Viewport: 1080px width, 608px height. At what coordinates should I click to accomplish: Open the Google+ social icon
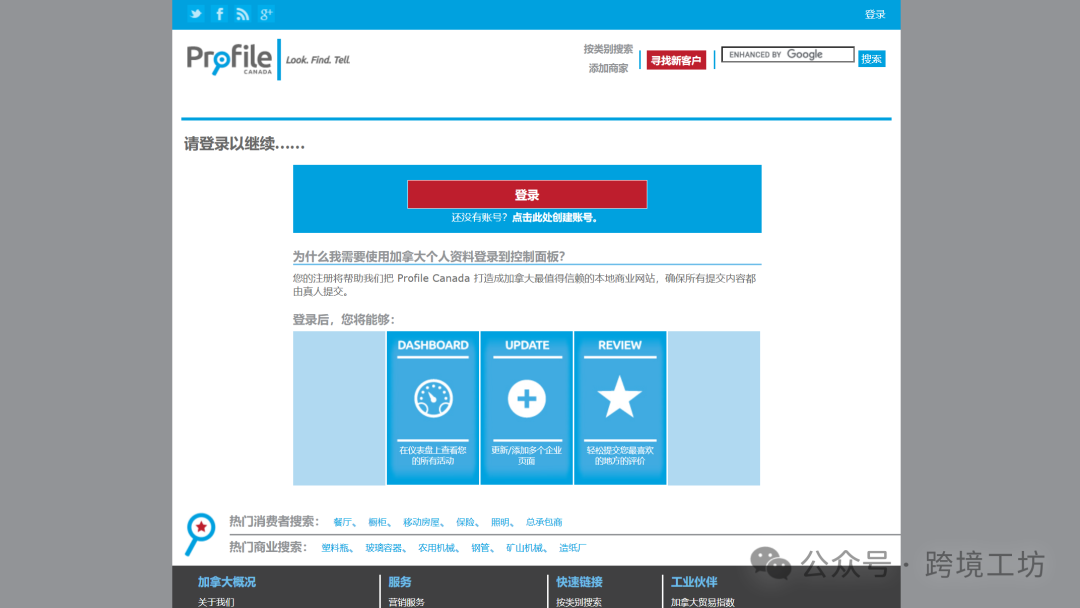(x=266, y=14)
